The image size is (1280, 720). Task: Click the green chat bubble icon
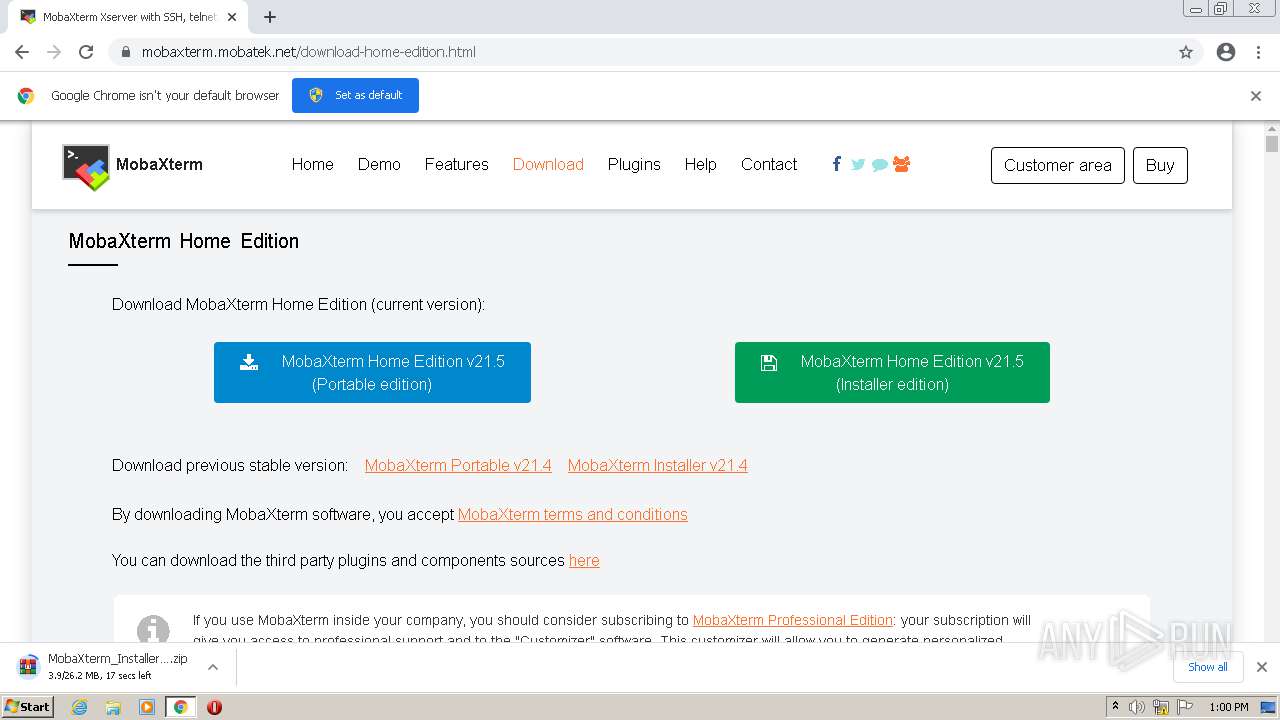coord(880,165)
